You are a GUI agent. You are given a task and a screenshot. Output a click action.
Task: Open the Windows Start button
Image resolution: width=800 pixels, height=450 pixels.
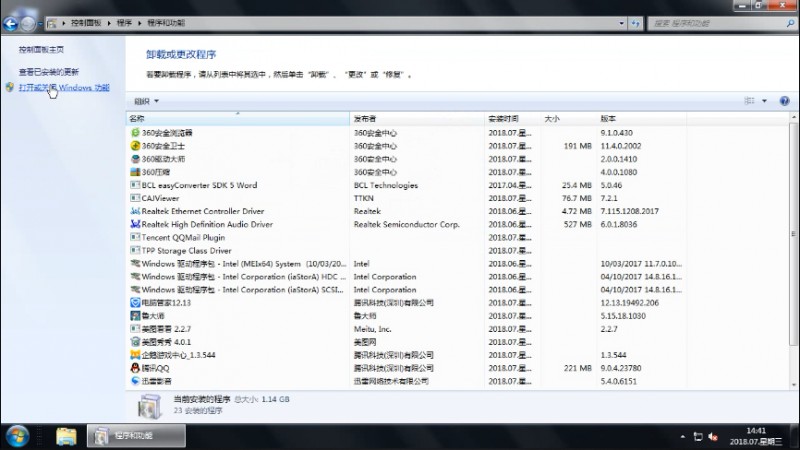click(x=17, y=436)
